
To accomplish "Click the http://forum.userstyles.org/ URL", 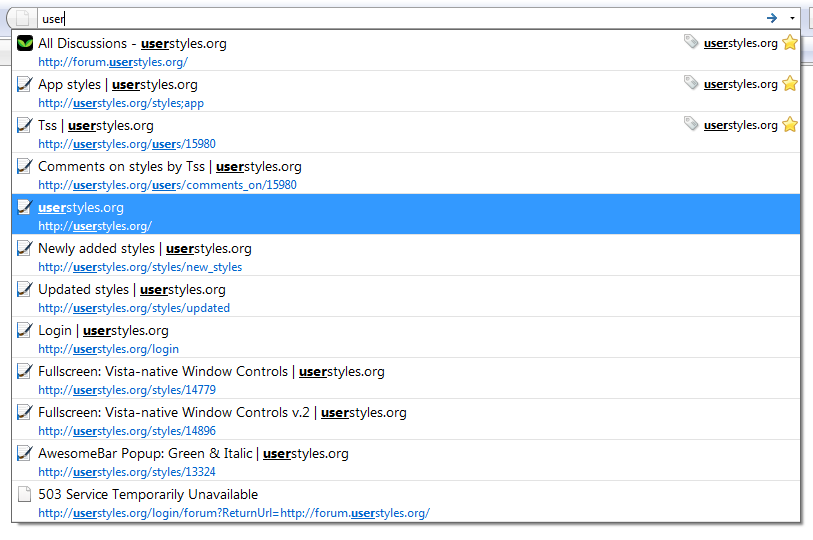I will pyautogui.click(x=113, y=62).
